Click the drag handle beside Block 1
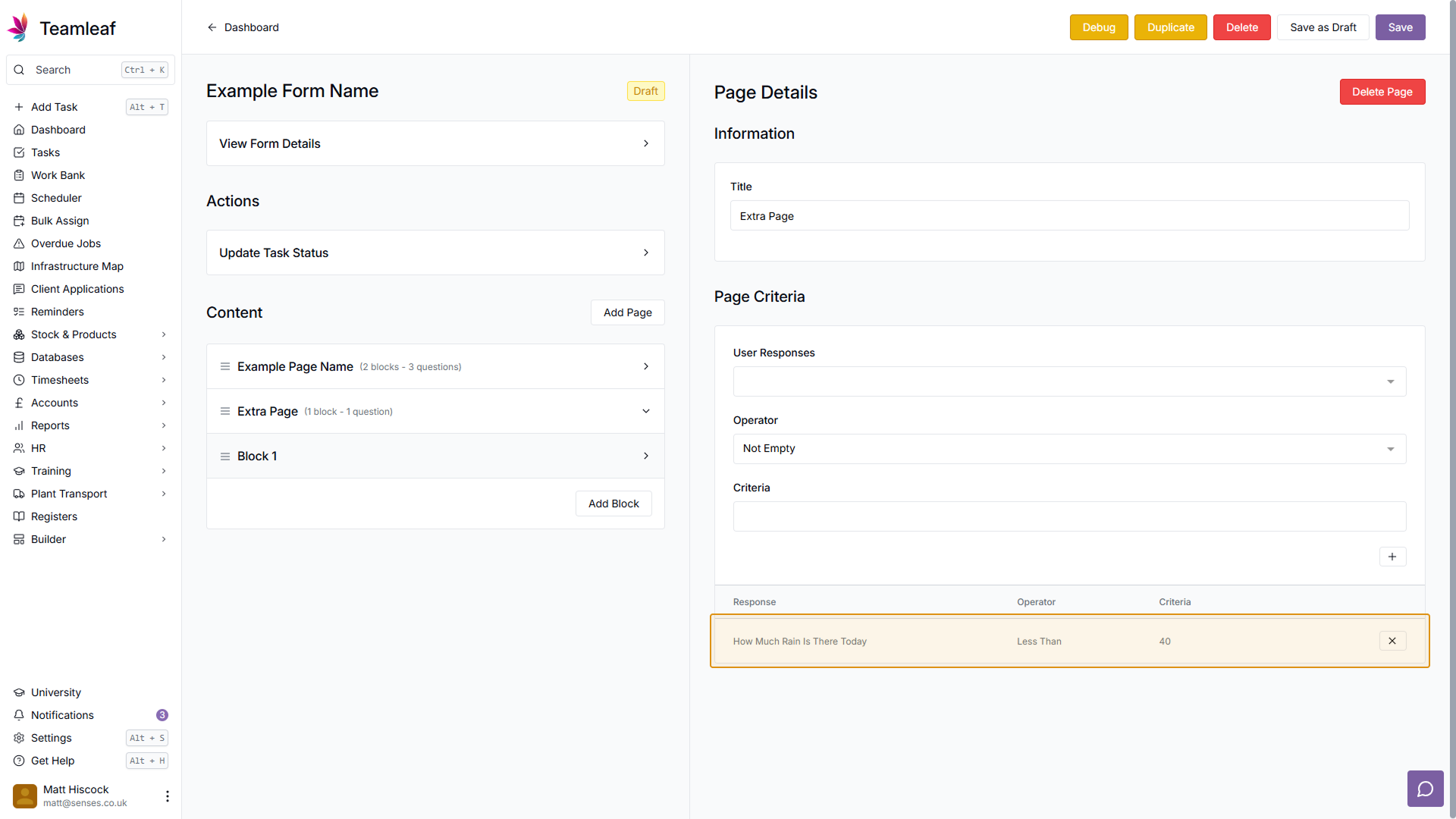The width and height of the screenshot is (1456, 819). [225, 457]
